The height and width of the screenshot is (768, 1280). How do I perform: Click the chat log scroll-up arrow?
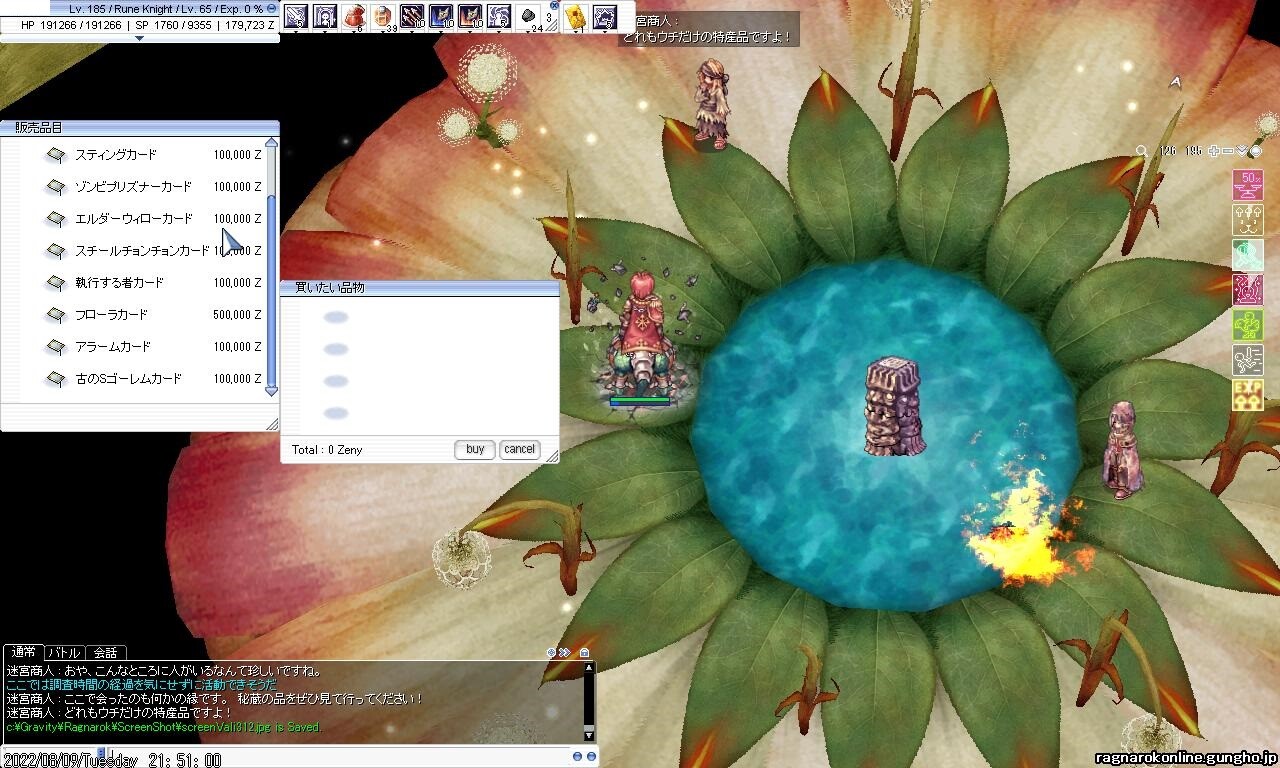(589, 666)
